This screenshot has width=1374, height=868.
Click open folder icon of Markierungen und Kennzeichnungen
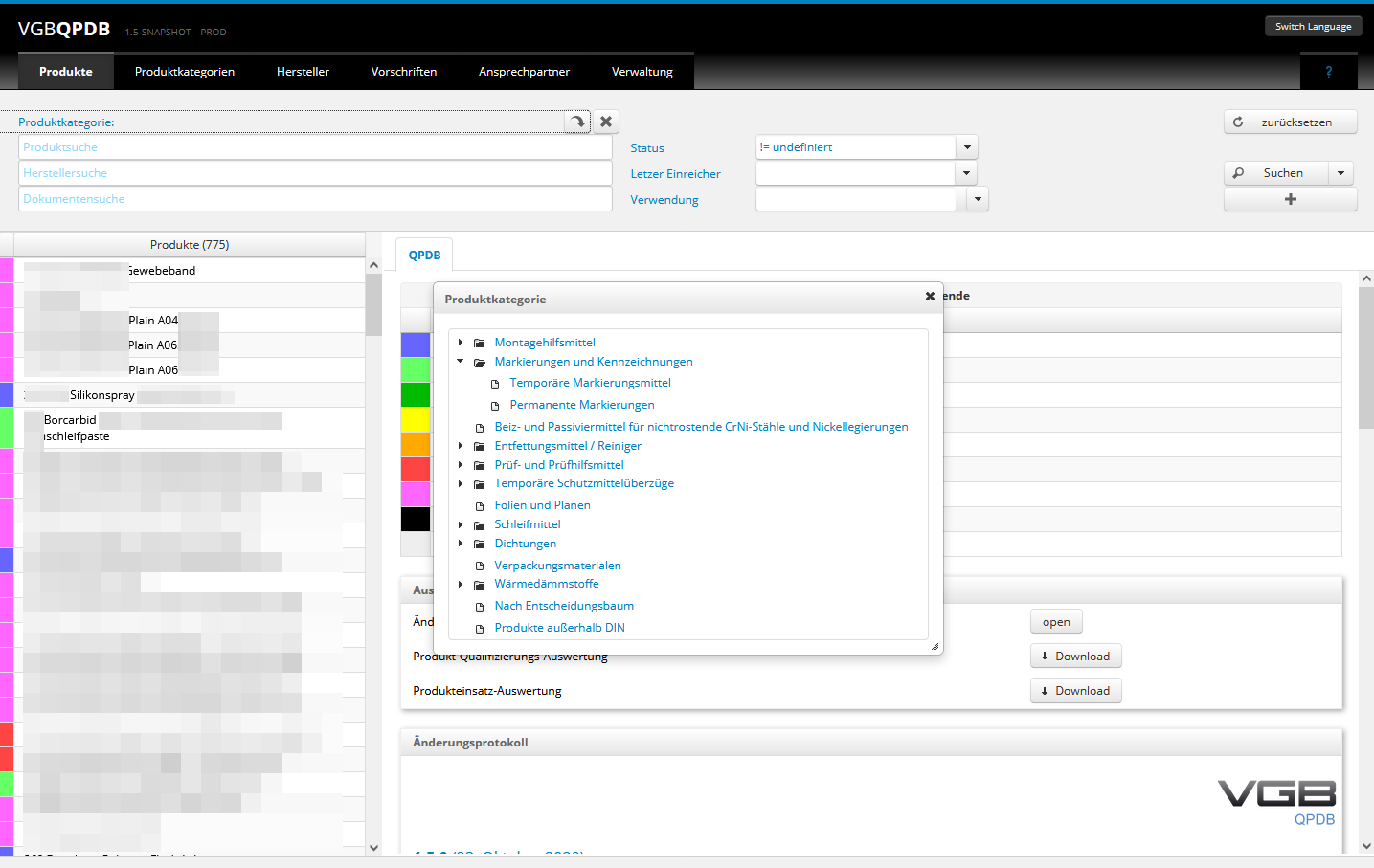pos(480,362)
